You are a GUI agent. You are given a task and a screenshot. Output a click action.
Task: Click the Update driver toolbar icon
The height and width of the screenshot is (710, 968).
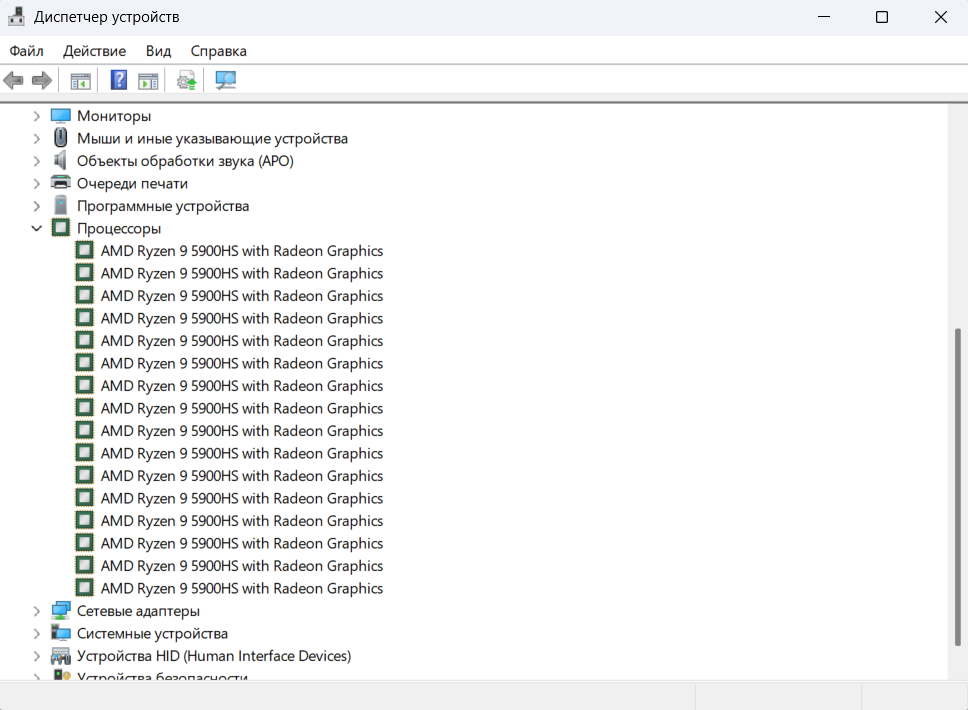[186, 81]
